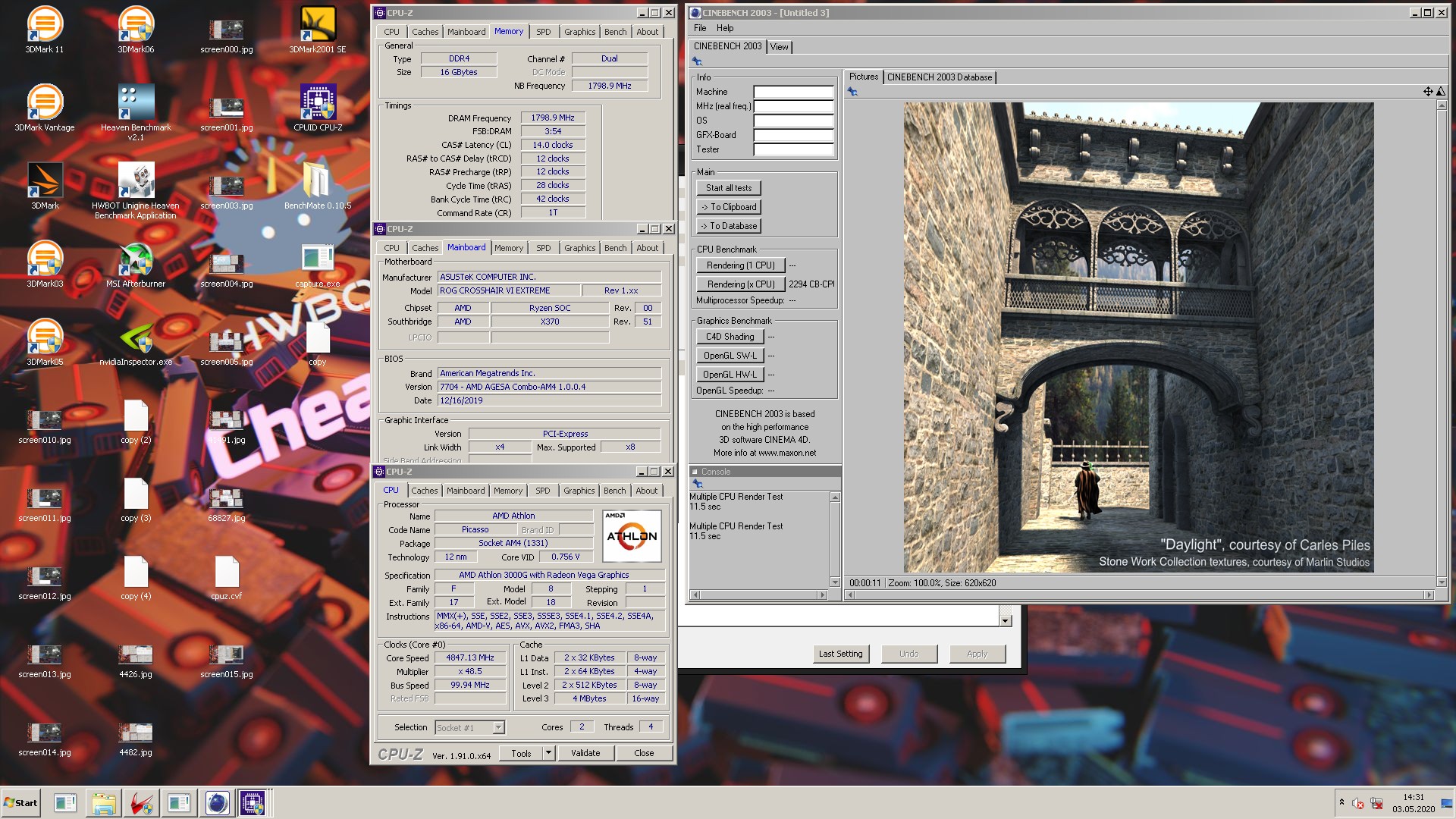Click the pin icon in the Console panel
This screenshot has height=819, width=1456.
pyautogui.click(x=698, y=484)
